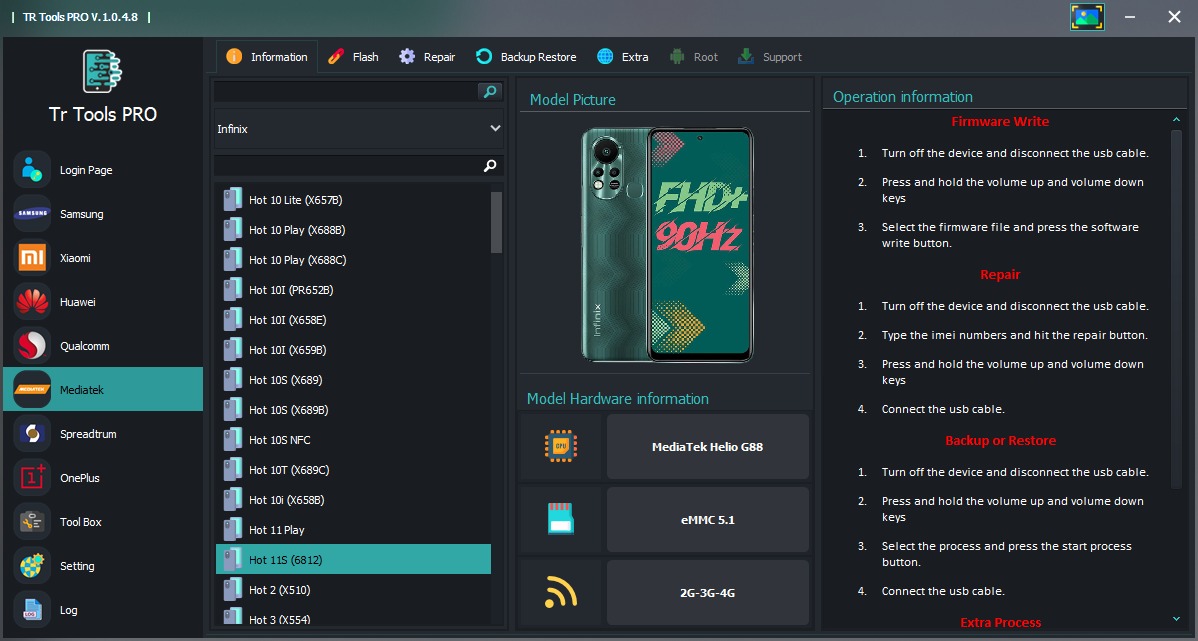Viewport: 1198px width, 641px height.
Task: Click the eMMC 5.1 info button
Action: 707,520
